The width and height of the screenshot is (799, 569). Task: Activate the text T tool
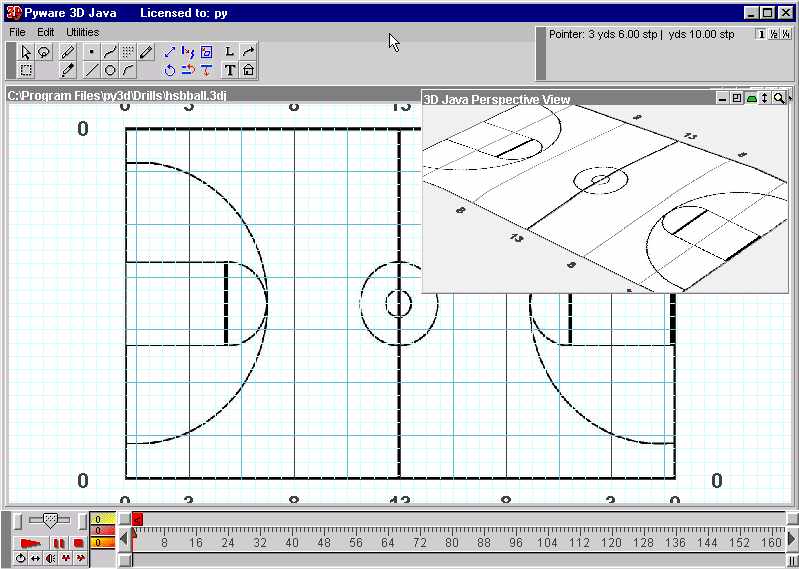click(x=230, y=70)
